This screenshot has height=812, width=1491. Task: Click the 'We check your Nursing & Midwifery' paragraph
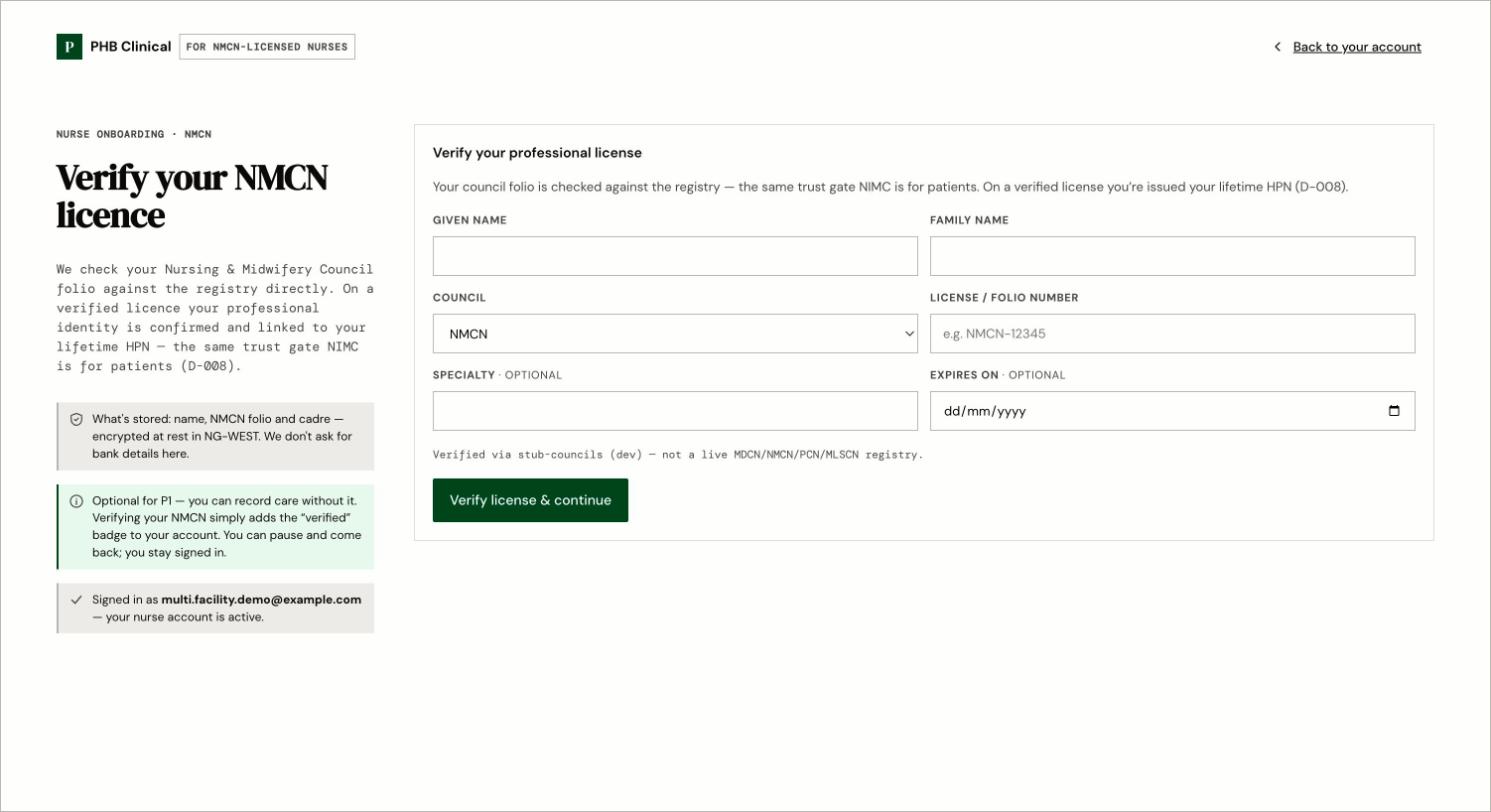click(215, 318)
